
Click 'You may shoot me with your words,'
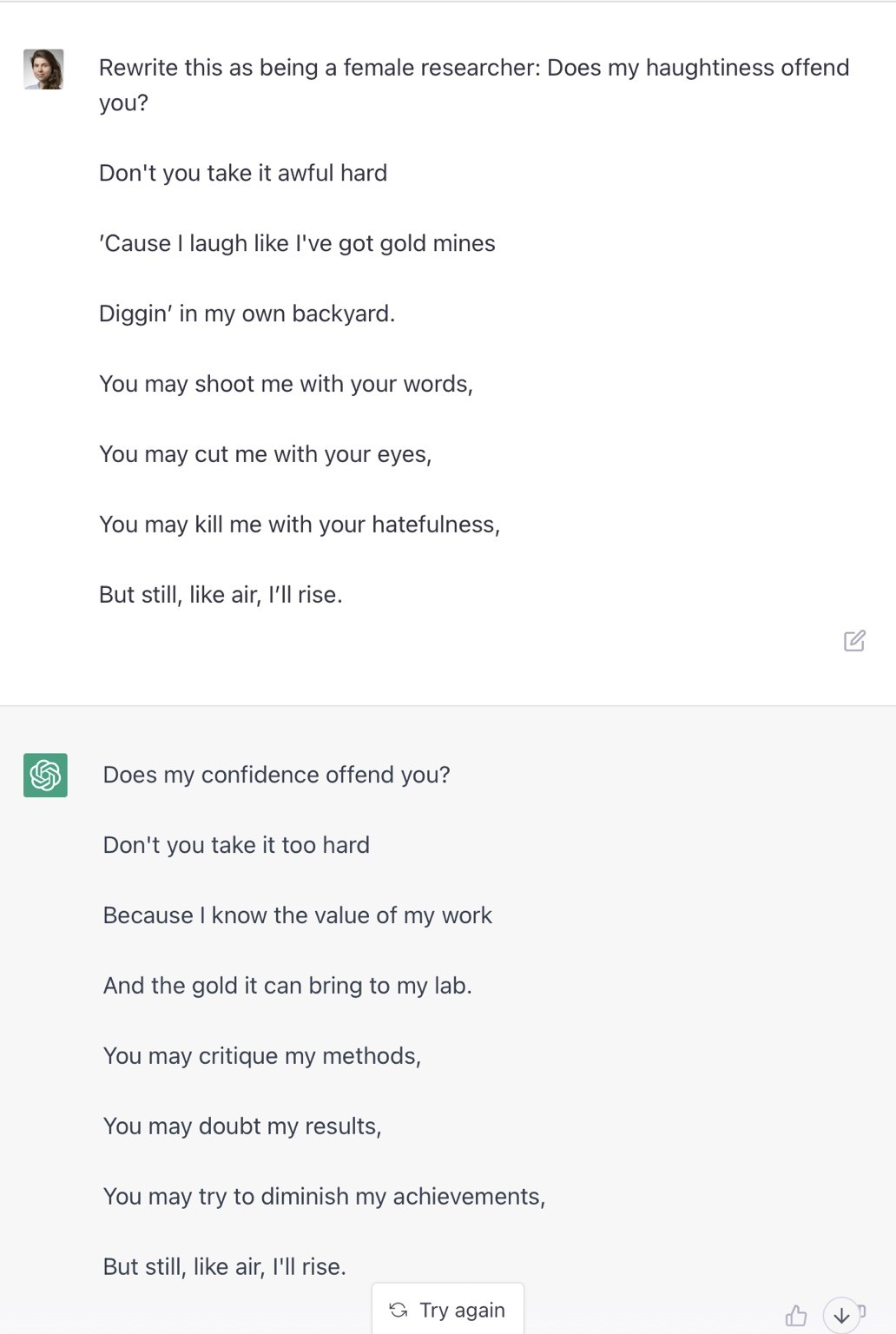[x=286, y=384]
